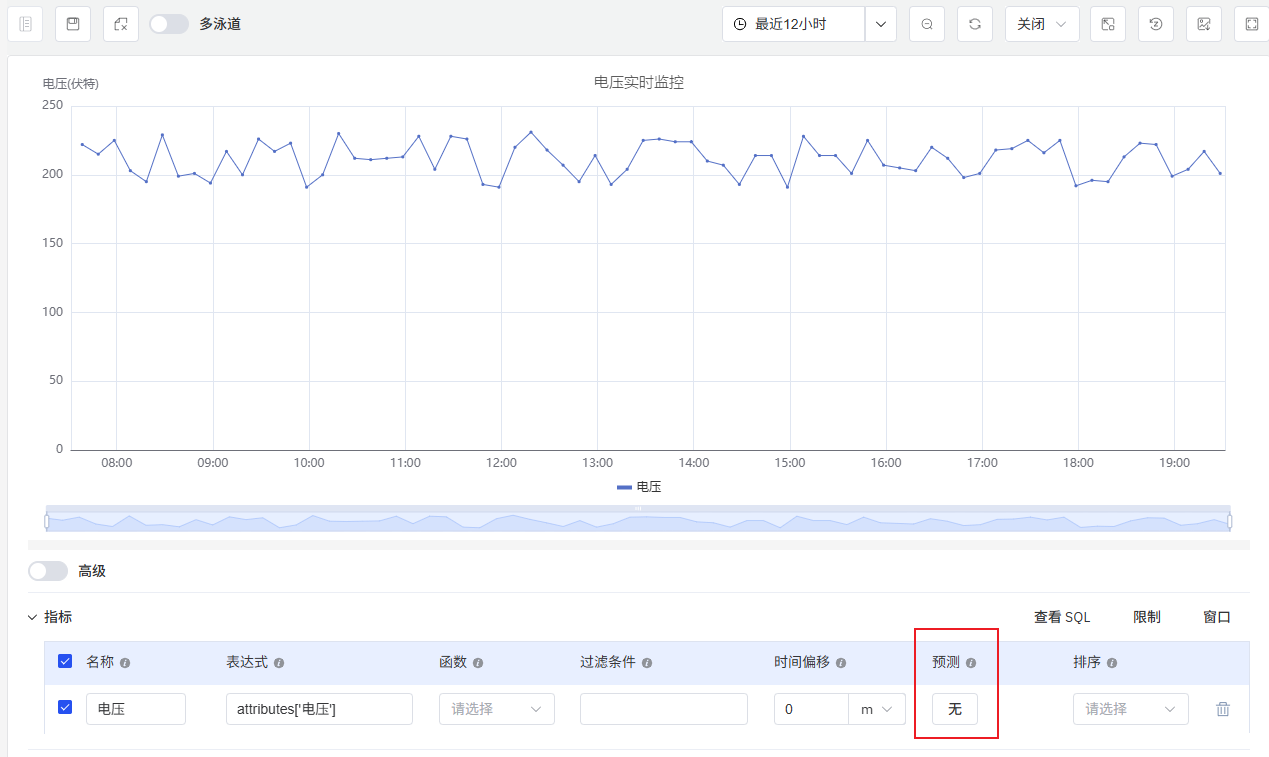Collapse the 指标 section

click(32, 618)
